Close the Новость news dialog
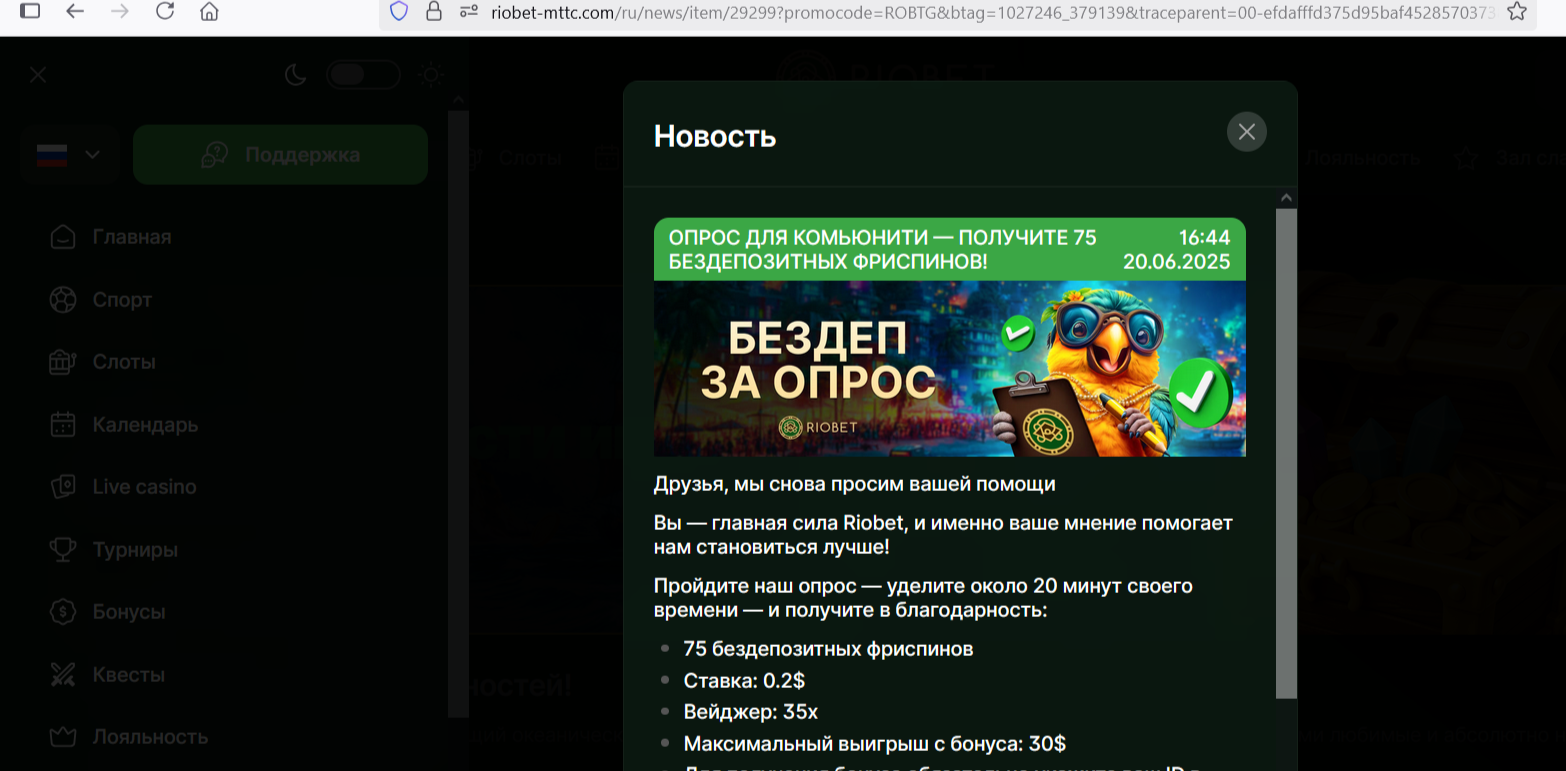The width and height of the screenshot is (1566, 771). click(1246, 132)
